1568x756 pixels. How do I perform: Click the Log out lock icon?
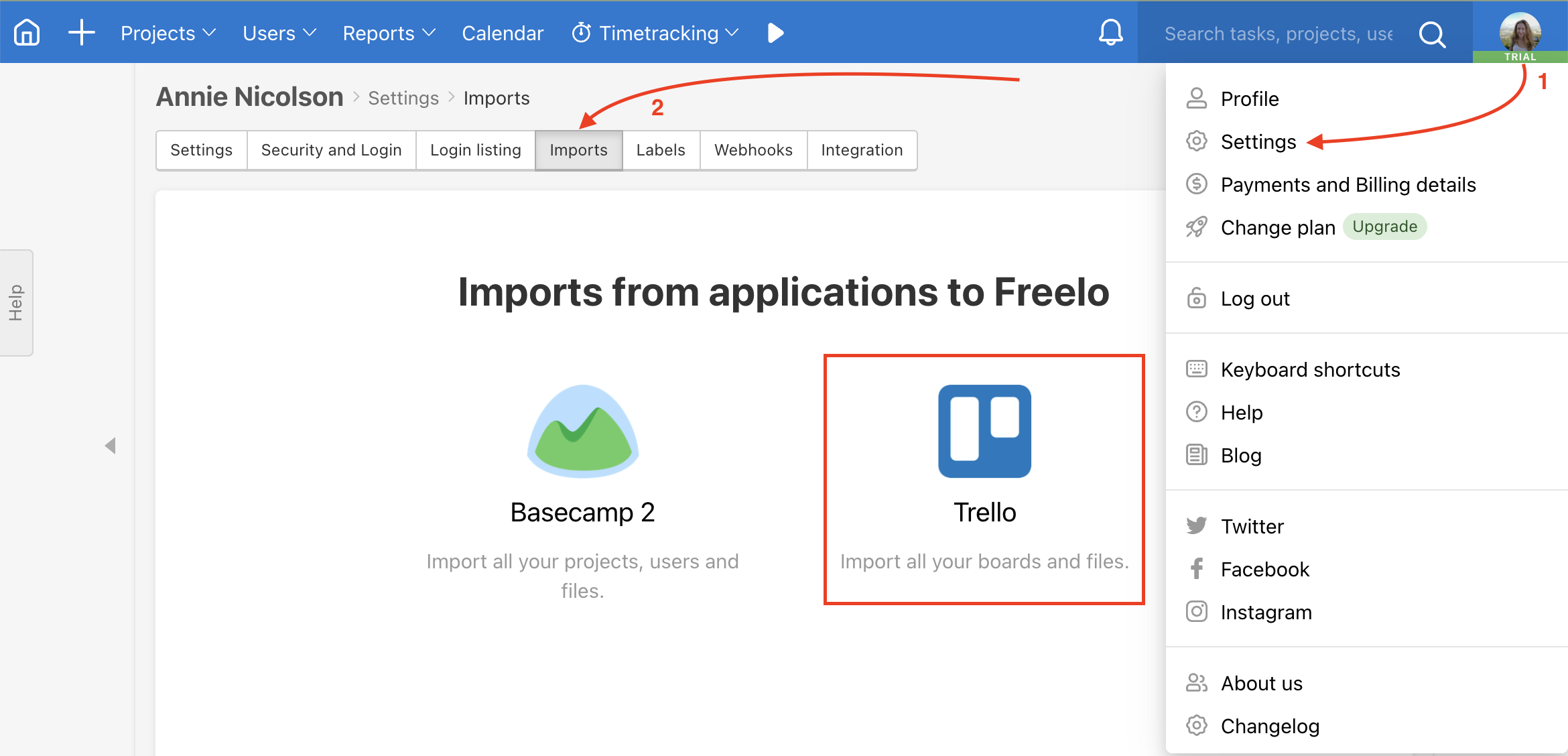pyautogui.click(x=1196, y=298)
